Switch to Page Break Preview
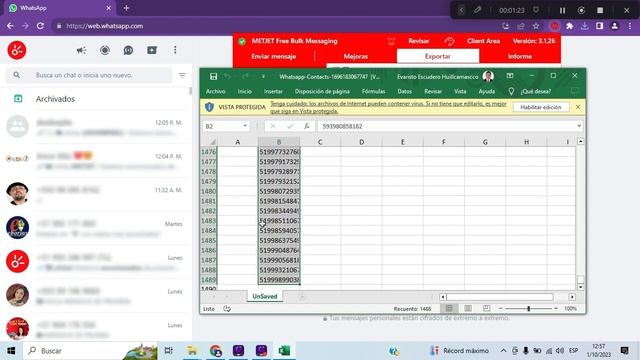This screenshot has width=640, height=360. point(487,309)
